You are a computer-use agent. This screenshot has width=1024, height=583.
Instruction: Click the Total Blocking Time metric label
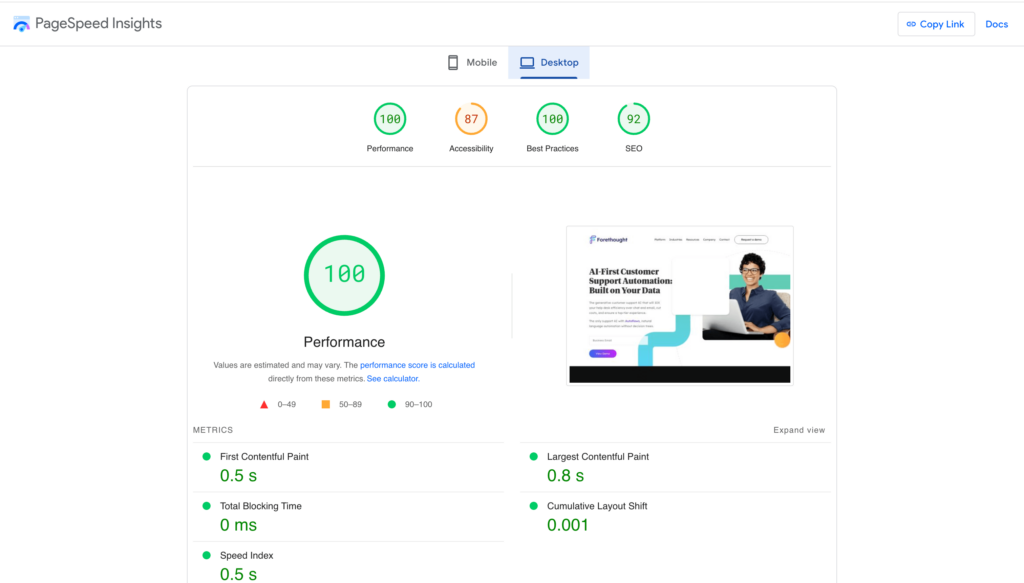click(x=261, y=506)
